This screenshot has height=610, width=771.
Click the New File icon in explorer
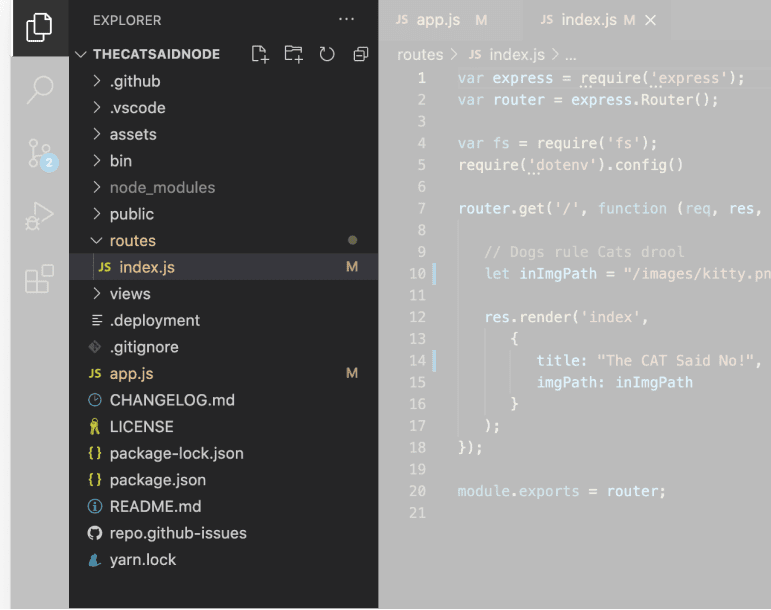coord(260,54)
